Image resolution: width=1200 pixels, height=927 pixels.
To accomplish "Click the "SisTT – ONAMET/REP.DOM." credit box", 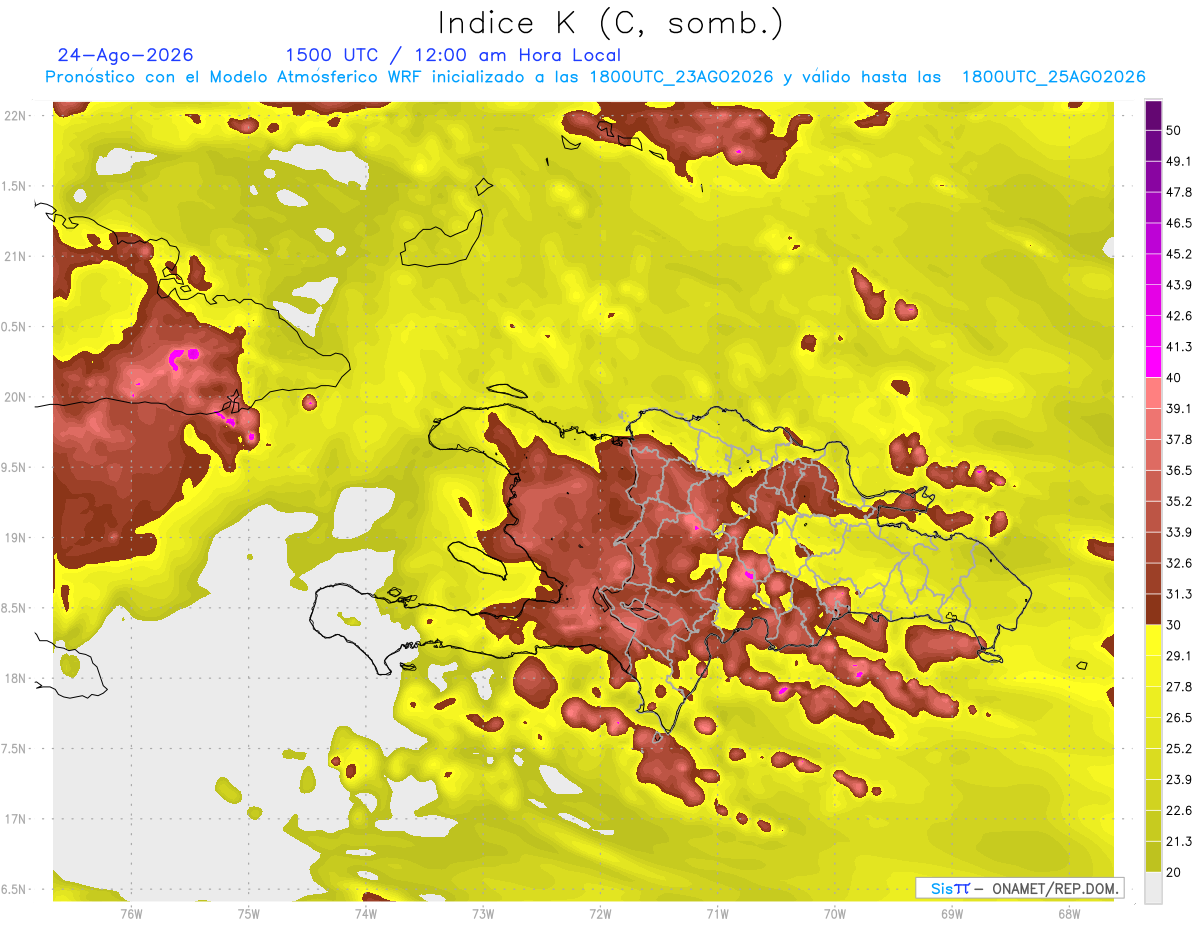I will click(x=1019, y=888).
